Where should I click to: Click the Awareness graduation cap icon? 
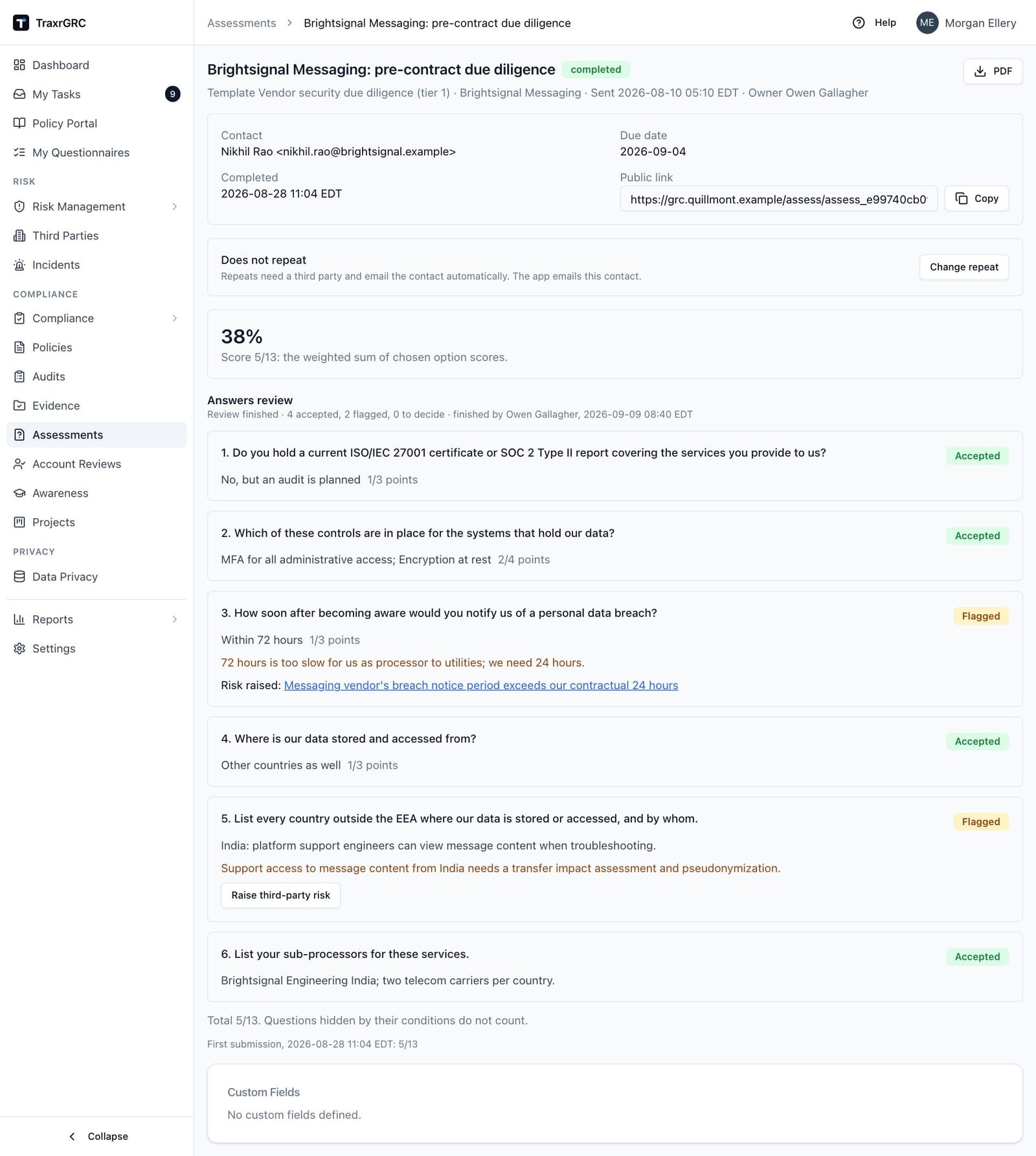coord(19,493)
